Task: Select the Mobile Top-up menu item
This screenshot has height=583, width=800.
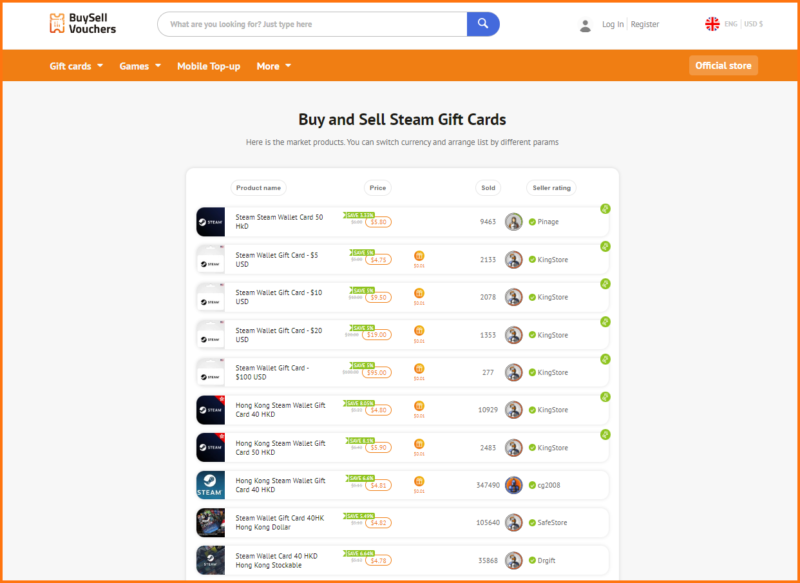Action: coord(208,65)
